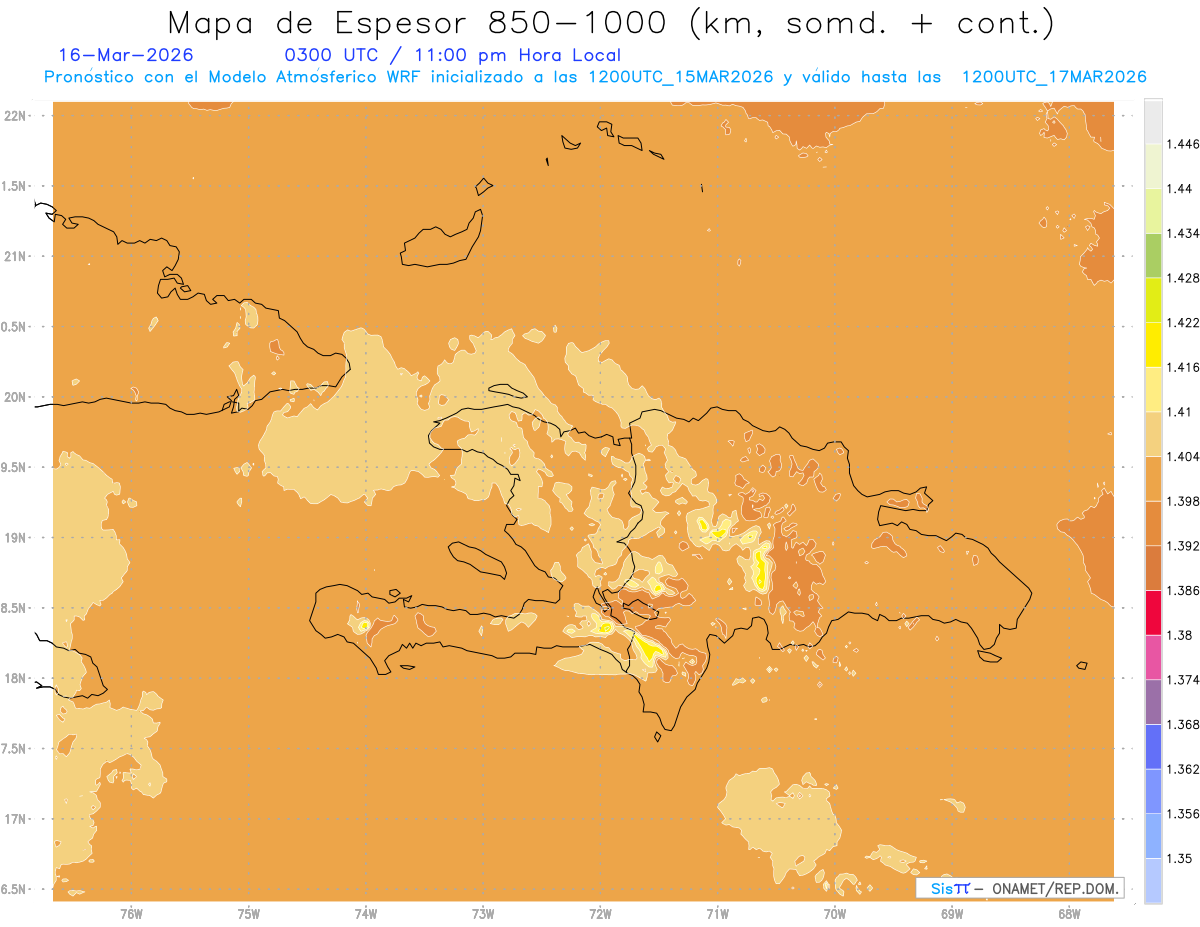Click the color bar value '1.44'

[x=1180, y=189]
